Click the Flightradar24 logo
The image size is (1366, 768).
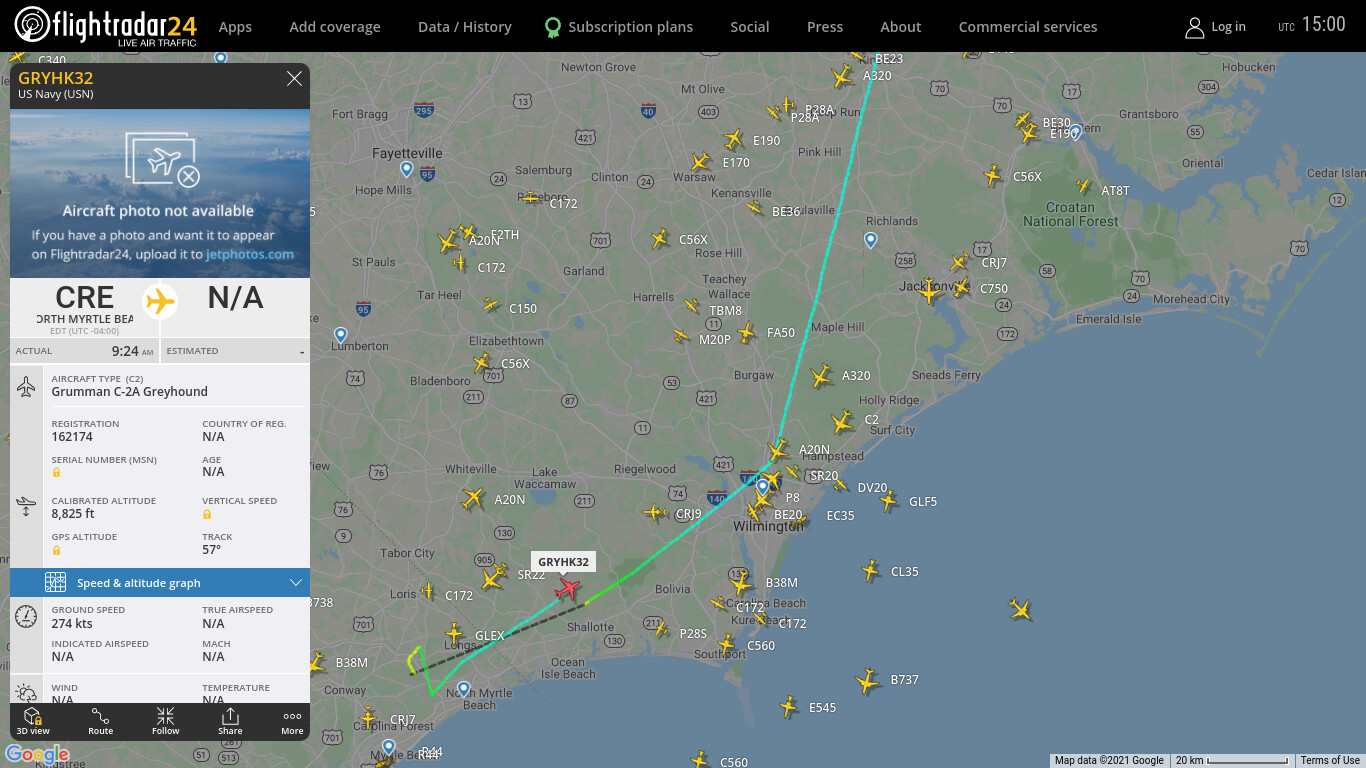coord(105,26)
